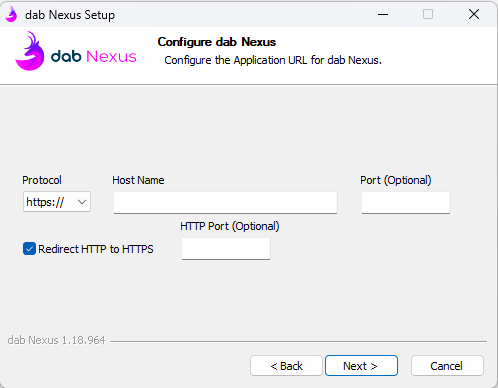The width and height of the screenshot is (498, 388).
Task: Focus the Port (Optional) field
Action: point(406,202)
